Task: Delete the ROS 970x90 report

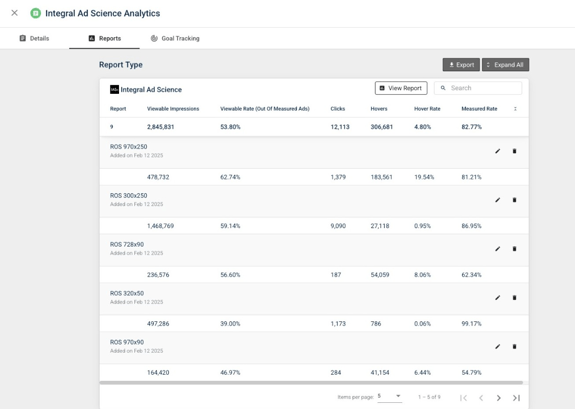Action: pos(514,346)
